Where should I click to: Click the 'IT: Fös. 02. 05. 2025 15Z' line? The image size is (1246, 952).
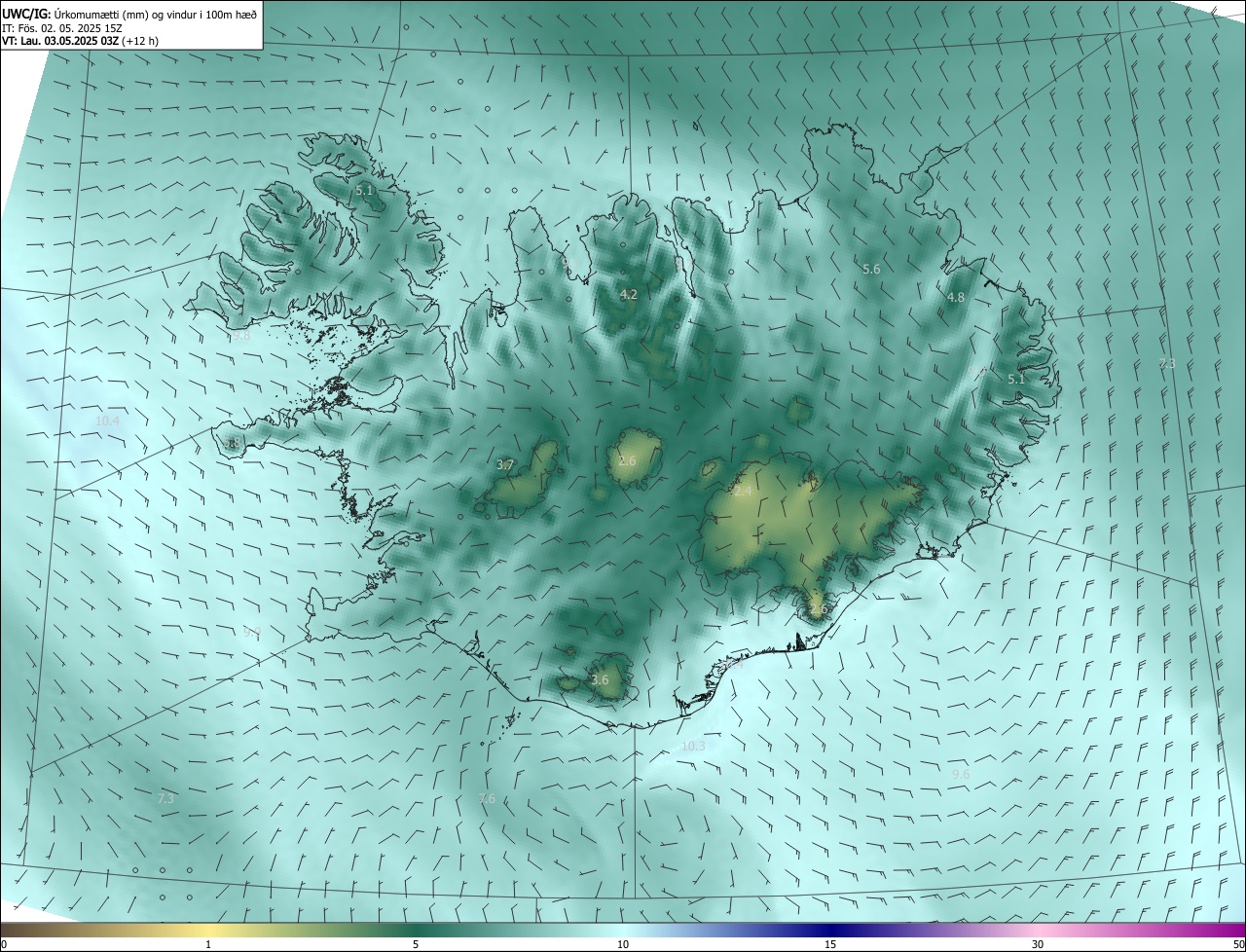tap(62, 28)
